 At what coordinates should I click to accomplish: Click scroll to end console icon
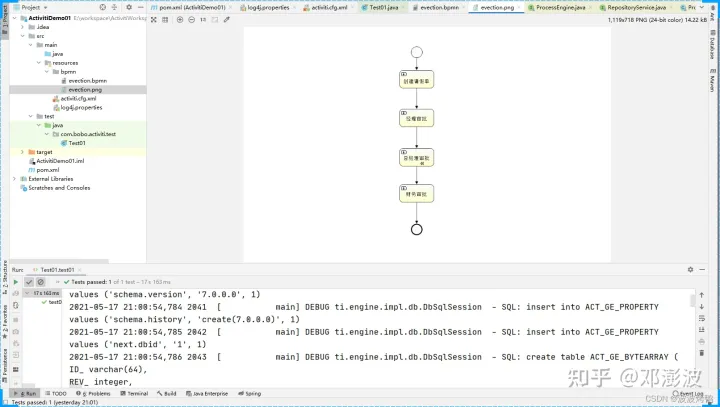tap(702, 329)
